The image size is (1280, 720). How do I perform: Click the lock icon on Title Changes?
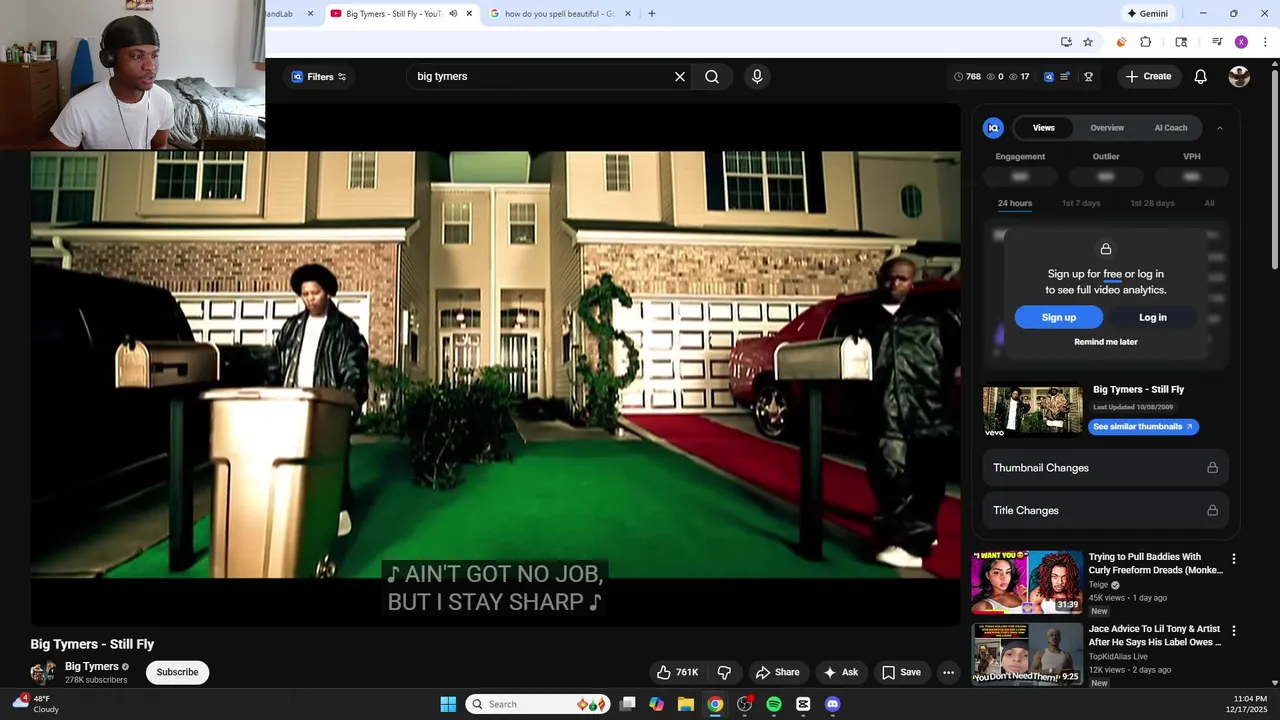(1212, 510)
